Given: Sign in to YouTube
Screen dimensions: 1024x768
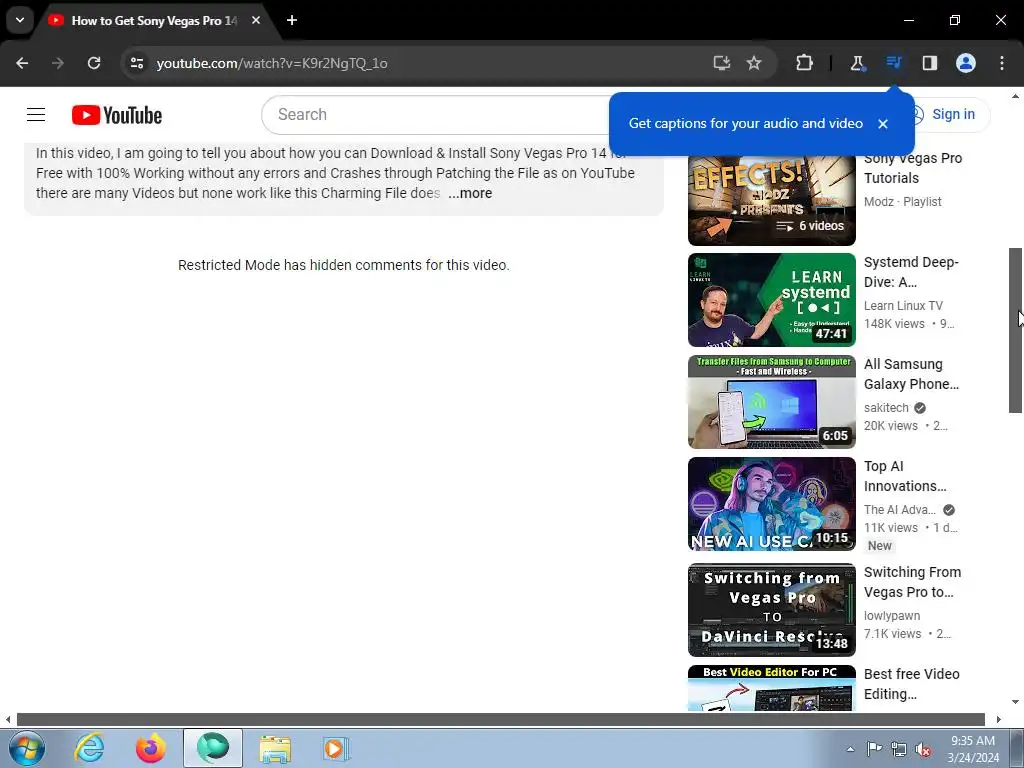Looking at the screenshot, I should pyautogui.click(x=953, y=114).
